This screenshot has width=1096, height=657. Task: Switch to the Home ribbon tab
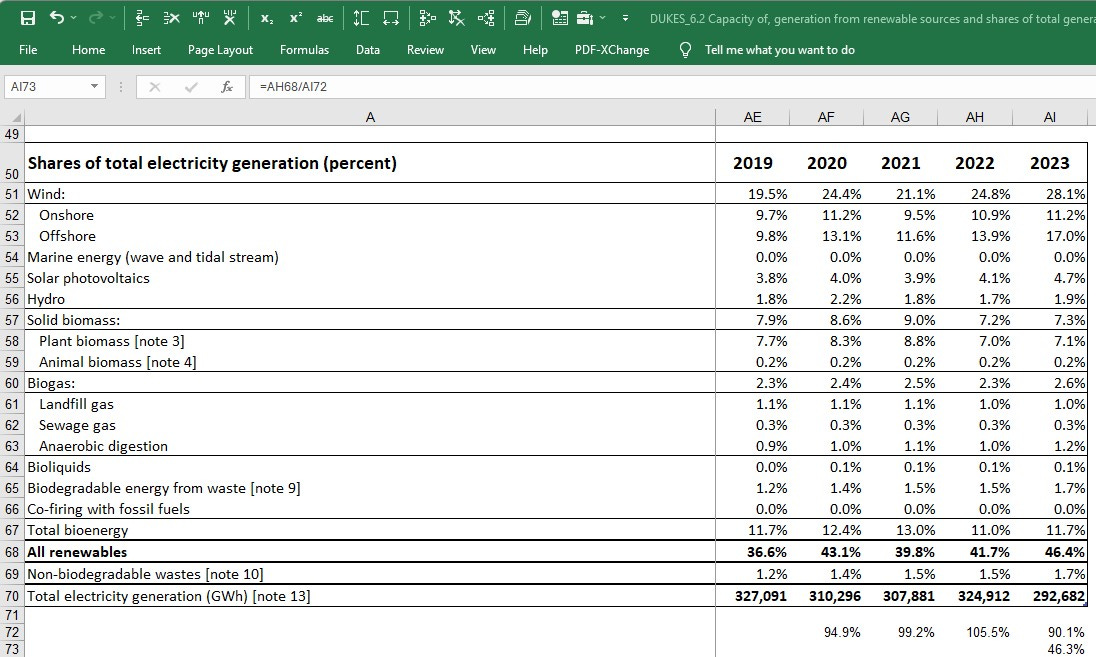click(89, 50)
